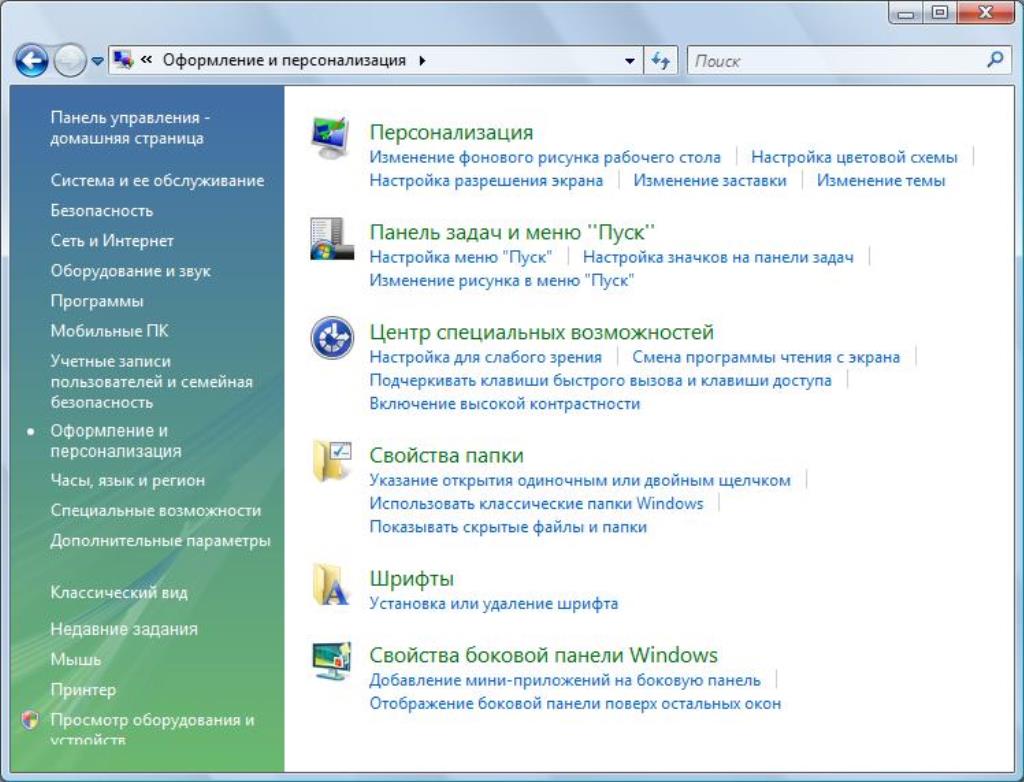Image resolution: width=1024 pixels, height=782 pixels.
Task: Open Свойства папки heading link
Action: click(446, 455)
